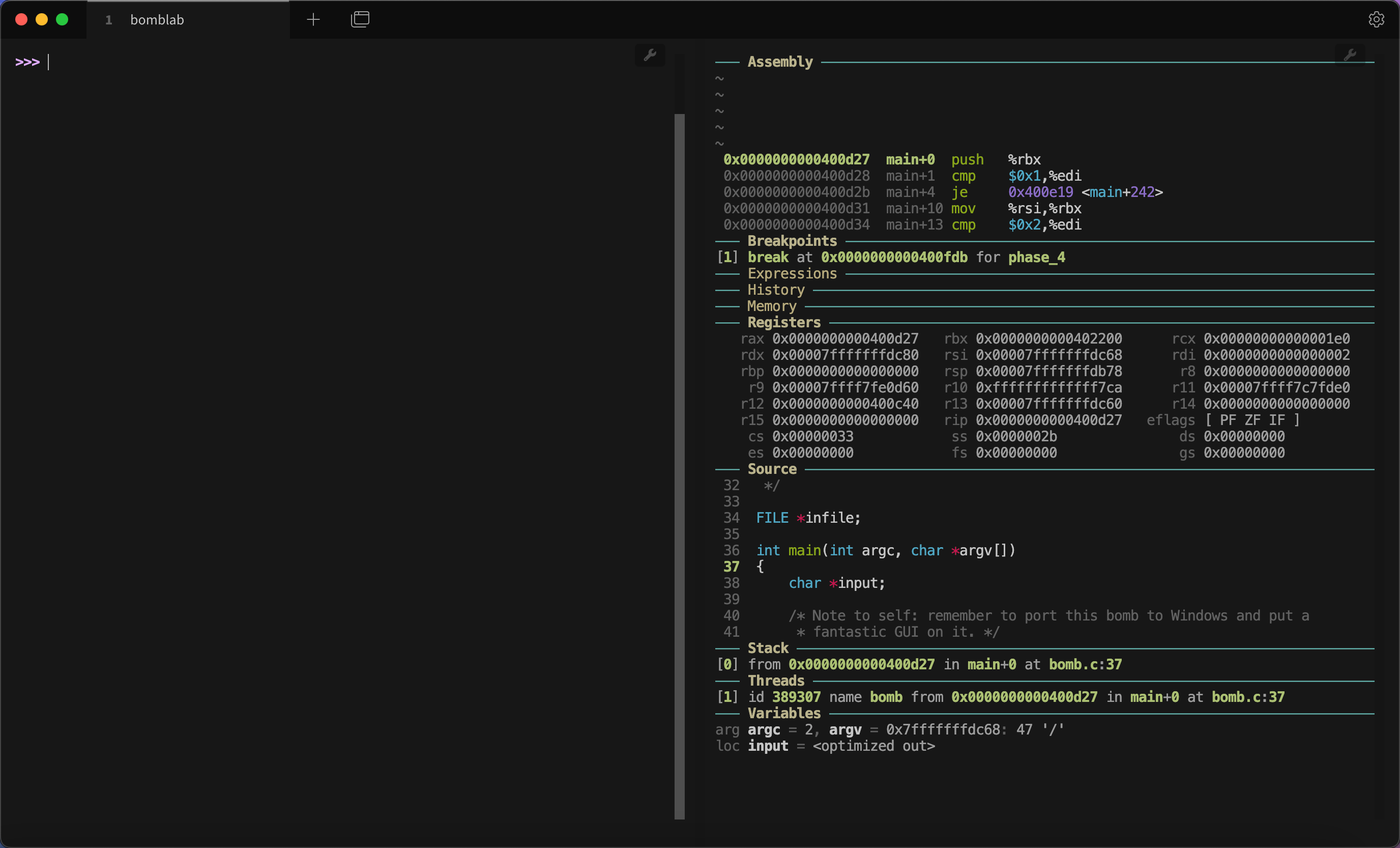This screenshot has height=848, width=1400.
Task: Collapse the Variables section
Action: click(x=783, y=713)
